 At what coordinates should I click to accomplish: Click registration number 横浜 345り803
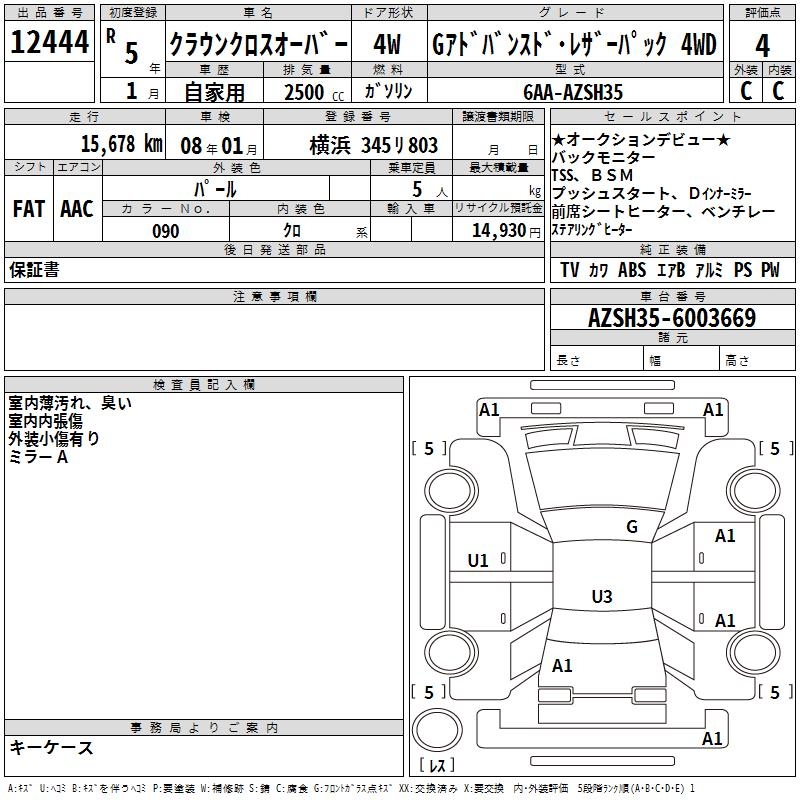(373, 145)
